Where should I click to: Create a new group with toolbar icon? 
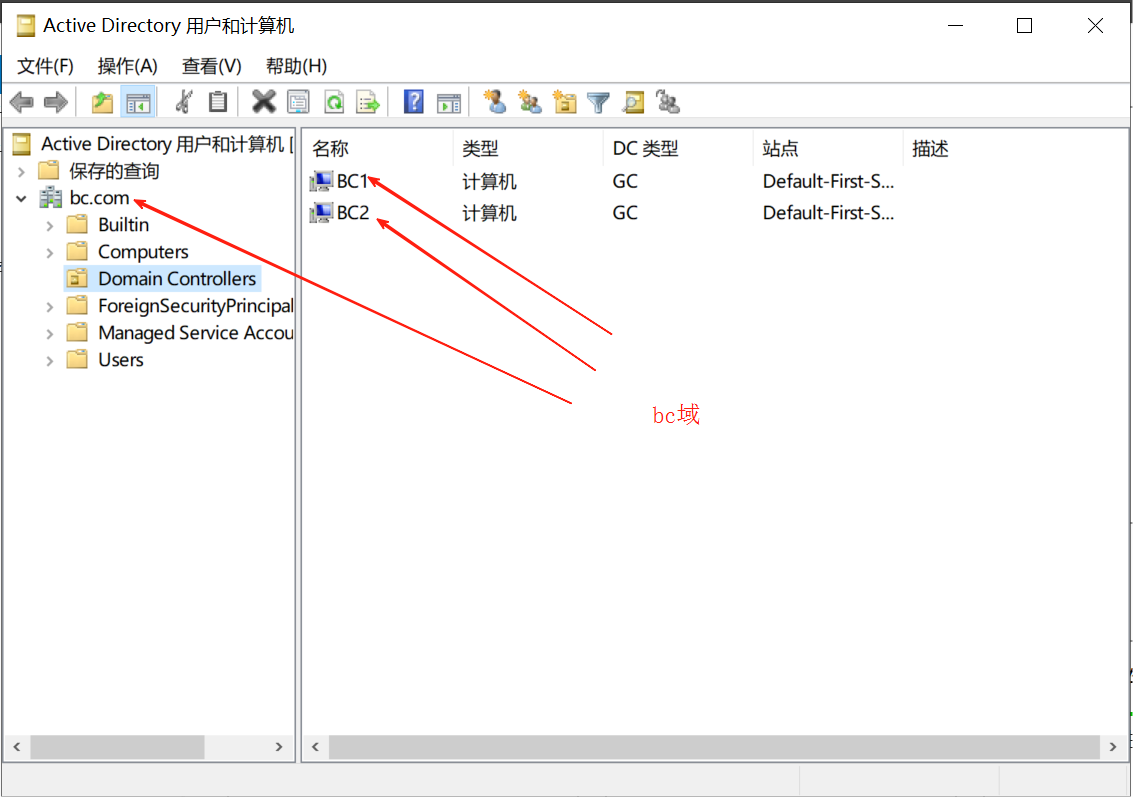point(530,102)
